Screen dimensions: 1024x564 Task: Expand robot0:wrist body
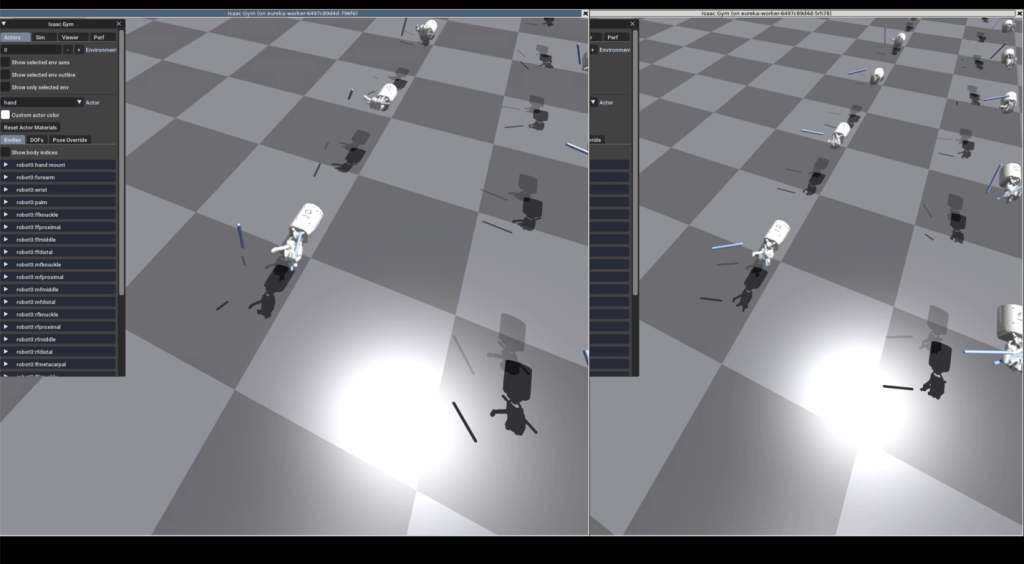tap(6, 190)
